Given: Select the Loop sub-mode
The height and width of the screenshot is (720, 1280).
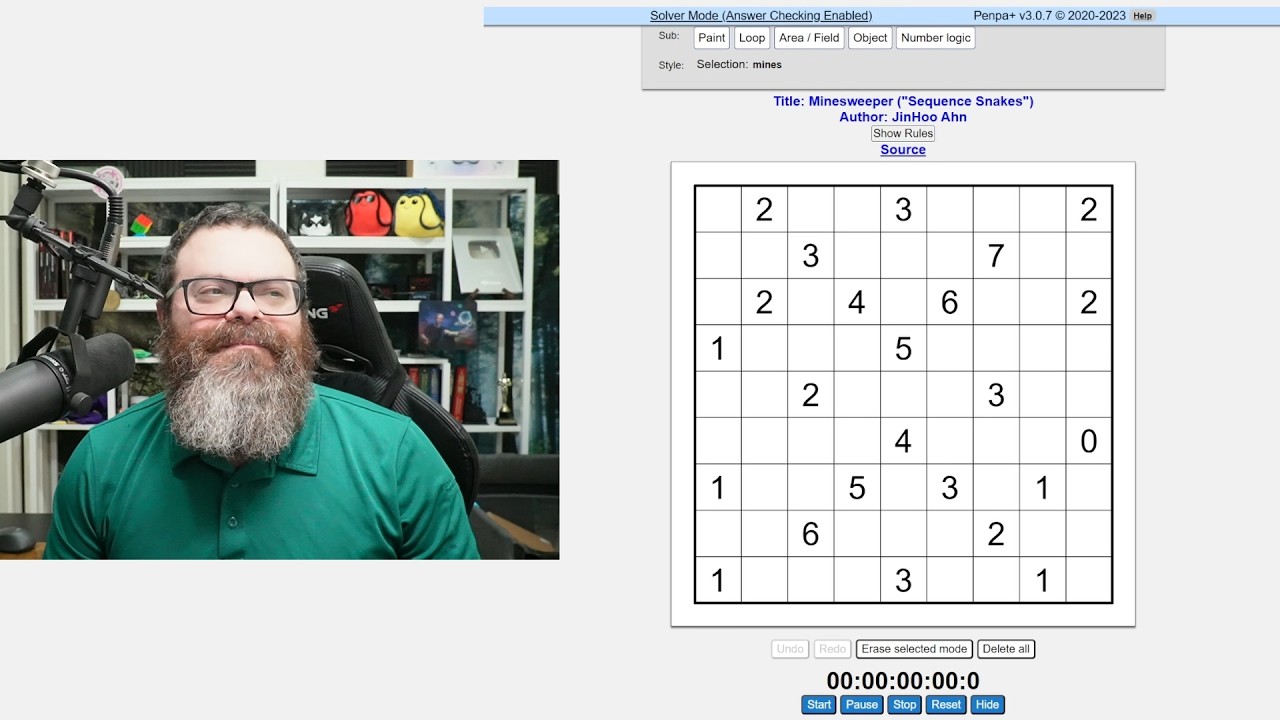Looking at the screenshot, I should [752, 38].
